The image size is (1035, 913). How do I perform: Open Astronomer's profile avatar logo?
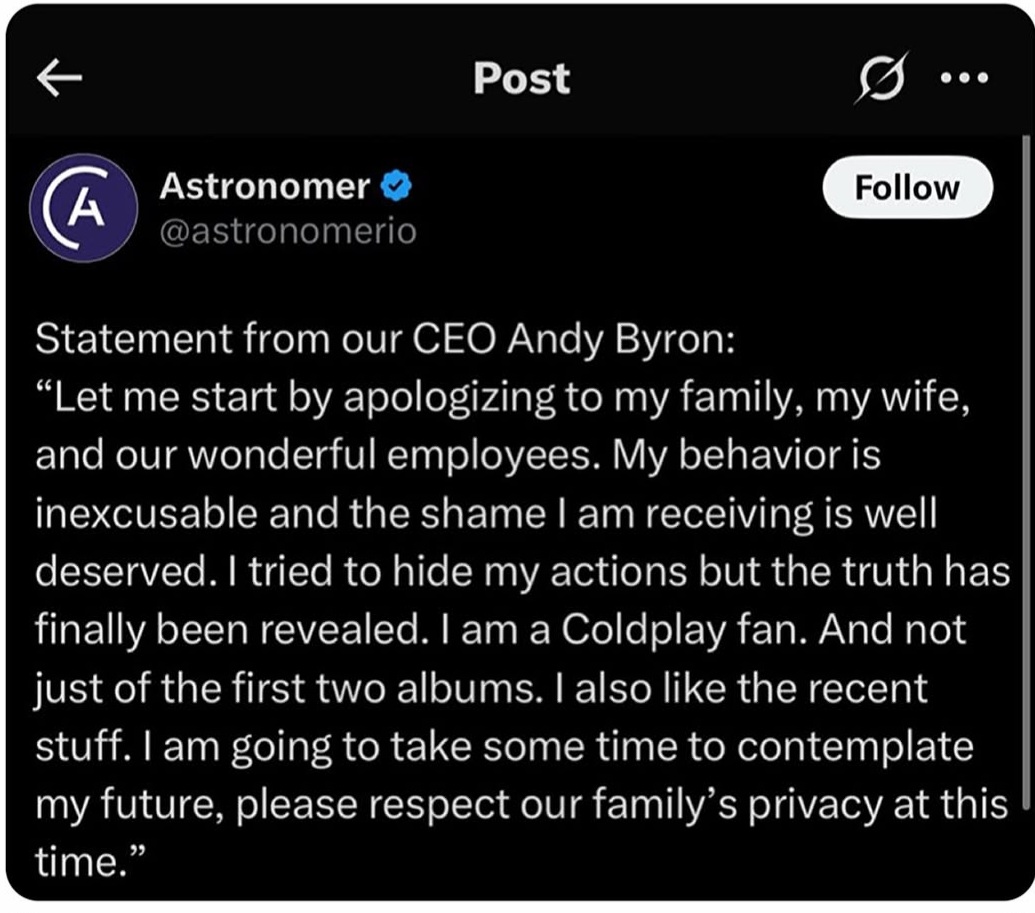(x=83, y=207)
